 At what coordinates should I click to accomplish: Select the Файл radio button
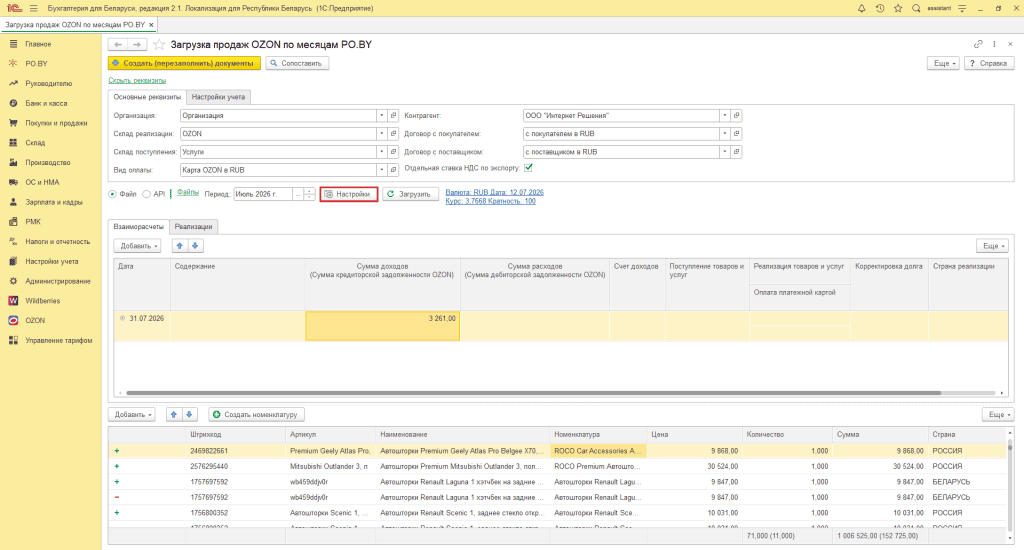click(112, 194)
